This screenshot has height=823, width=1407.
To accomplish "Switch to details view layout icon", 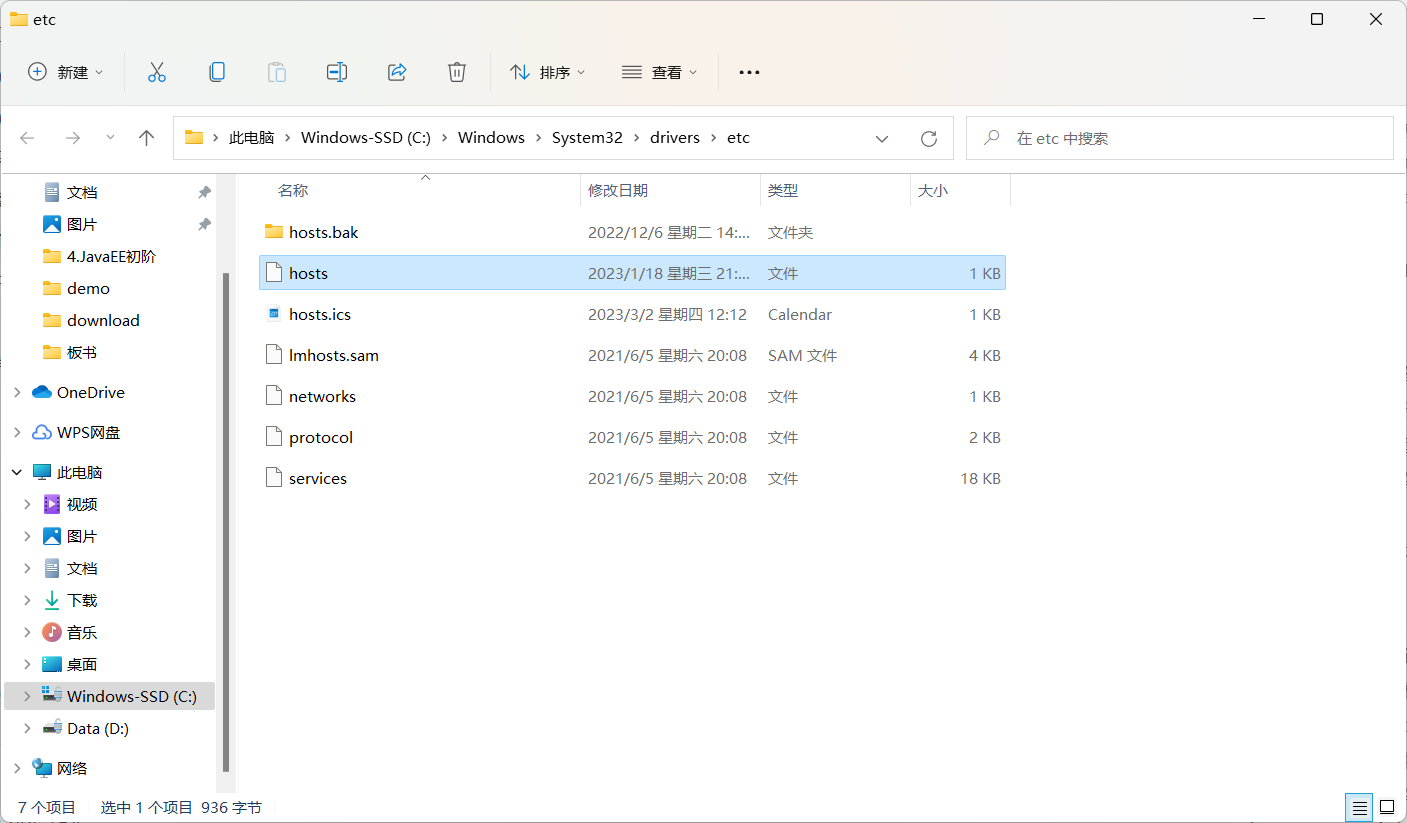I will point(1359,807).
